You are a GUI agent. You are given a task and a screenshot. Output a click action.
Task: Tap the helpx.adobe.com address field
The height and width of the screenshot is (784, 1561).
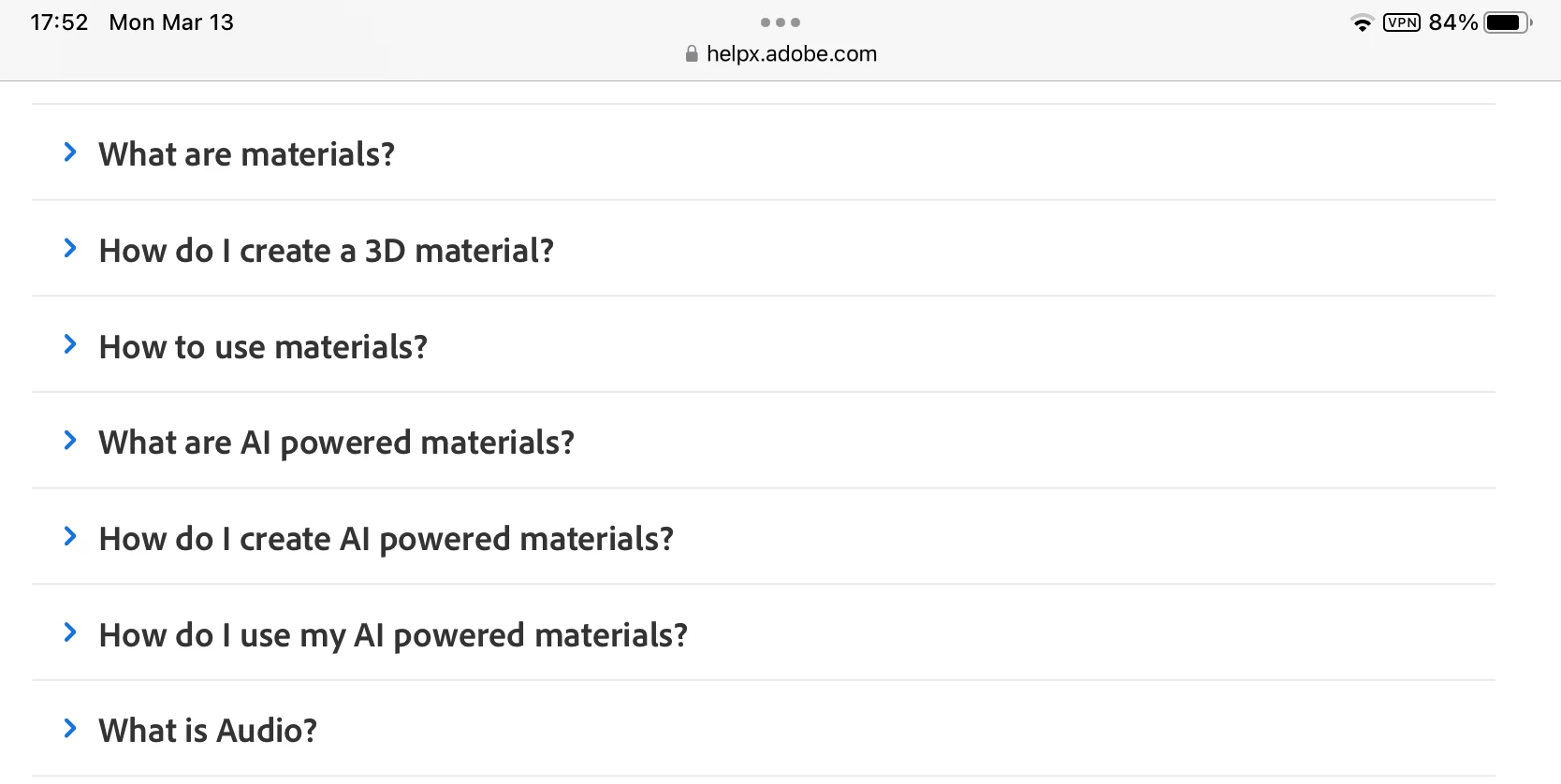pyautogui.click(x=792, y=54)
